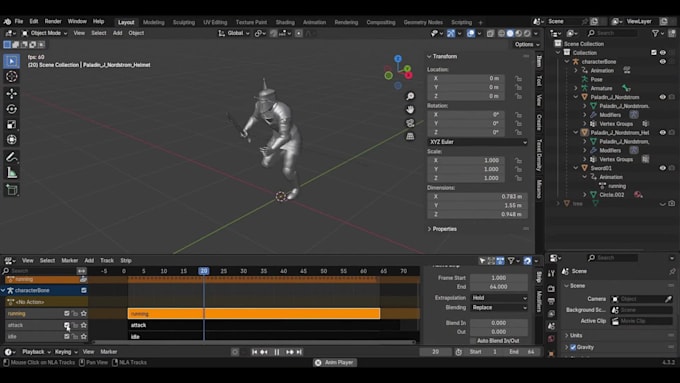Toggle X-ray in the viewport header
680x383 pixels.
490,33
